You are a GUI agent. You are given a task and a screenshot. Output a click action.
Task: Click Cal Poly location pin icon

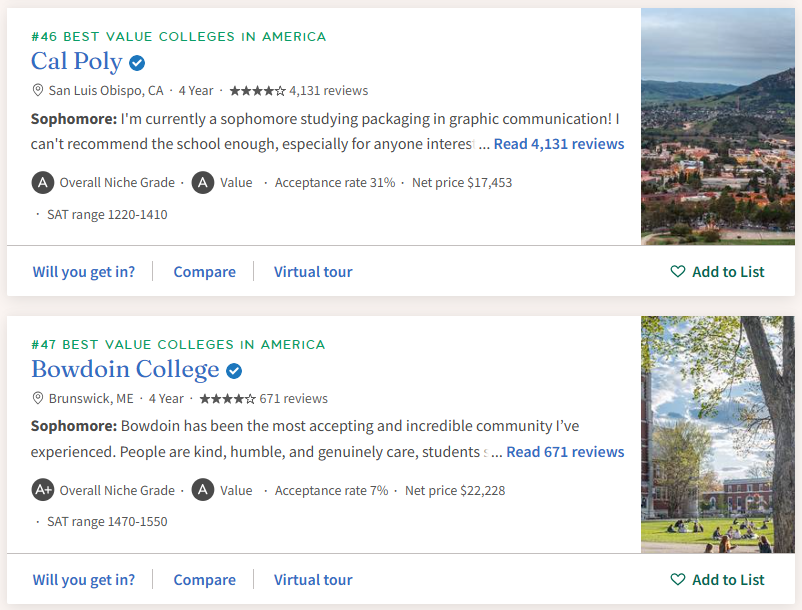[x=38, y=90]
